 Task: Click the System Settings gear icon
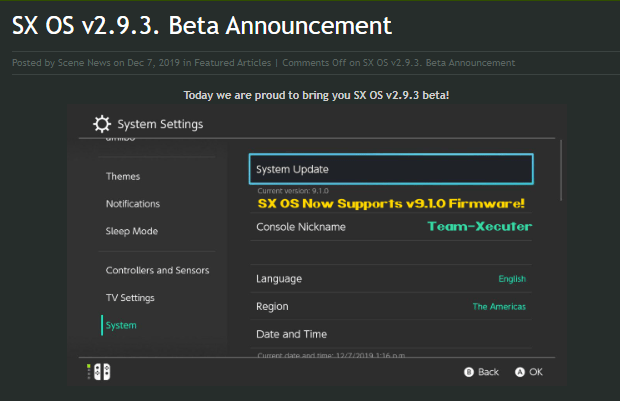coord(102,124)
